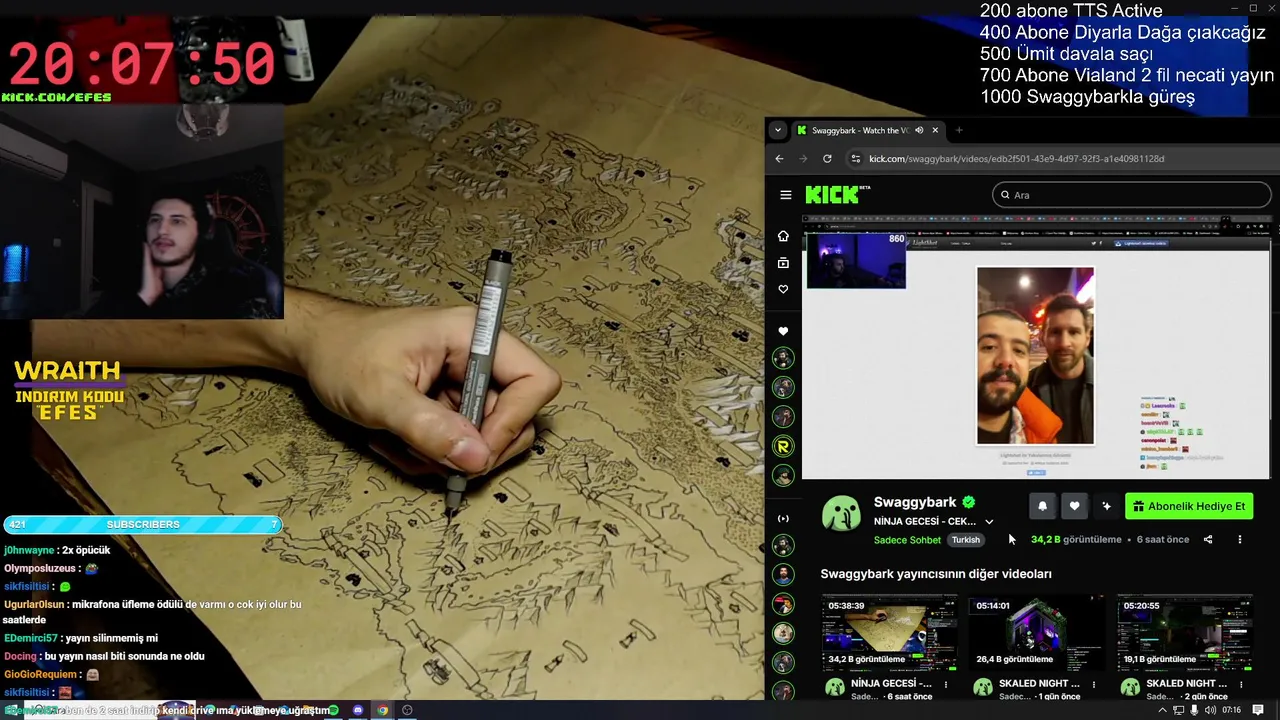Click the taskbar volume icon
This screenshot has width=1280, height=720.
point(1211,710)
